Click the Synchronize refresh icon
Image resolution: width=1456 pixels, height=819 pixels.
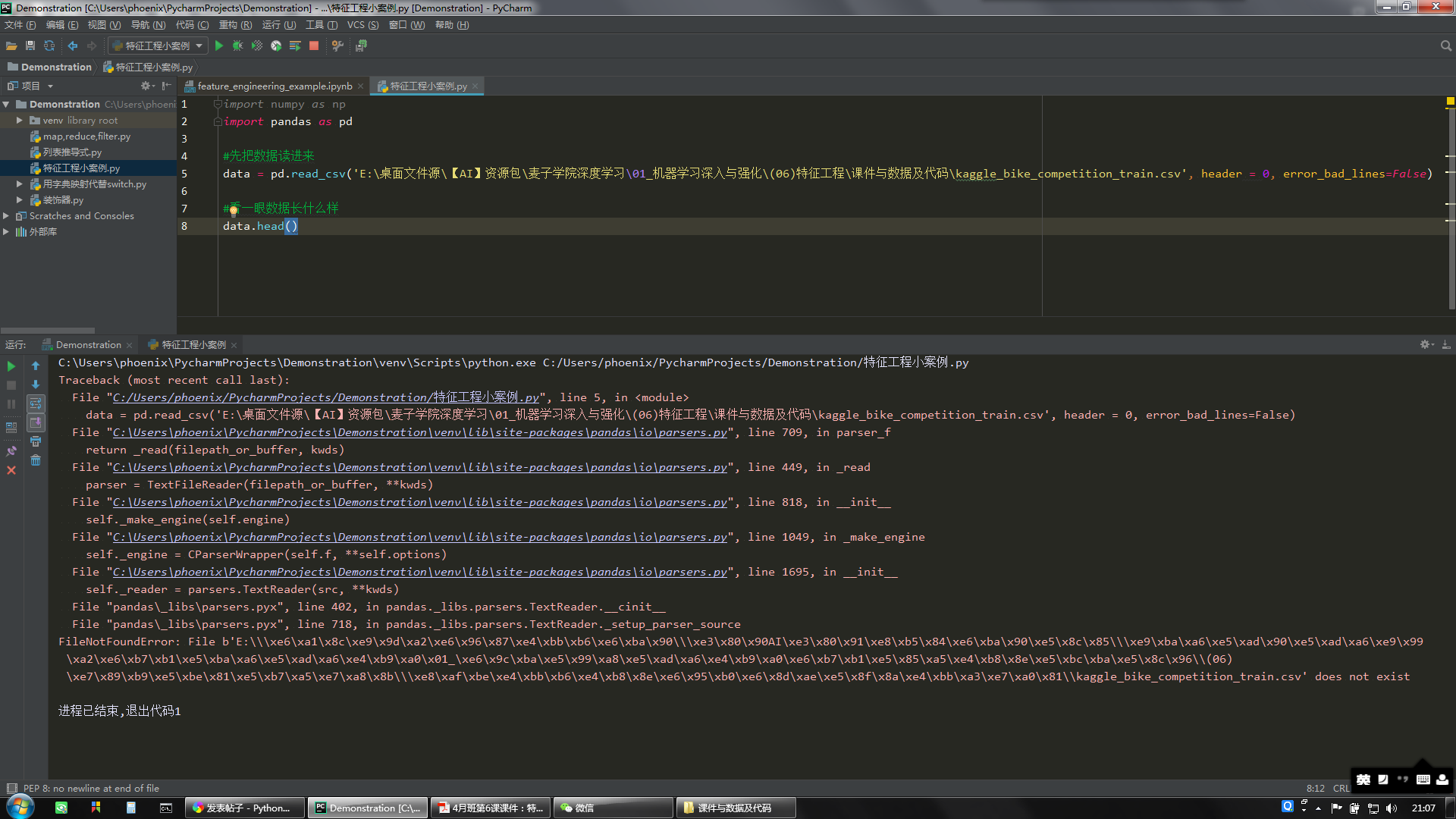[x=49, y=46]
